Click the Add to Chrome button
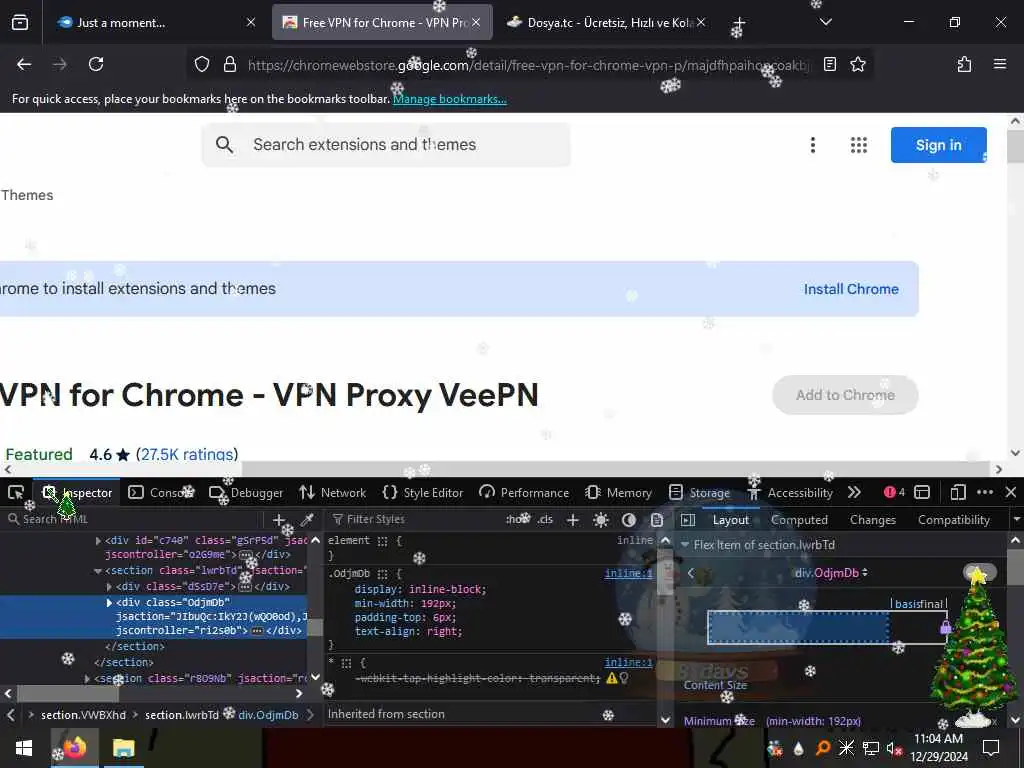The image size is (1024, 768). click(845, 394)
